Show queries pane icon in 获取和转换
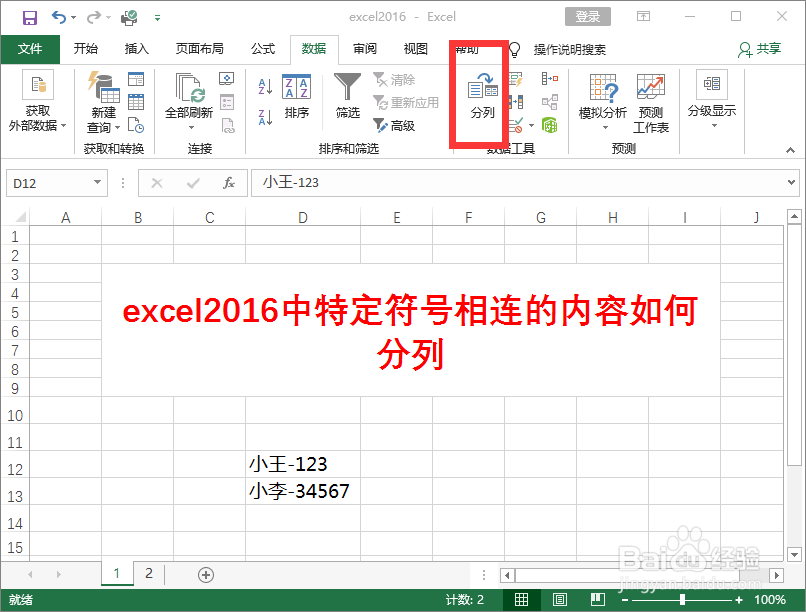 click(x=136, y=79)
